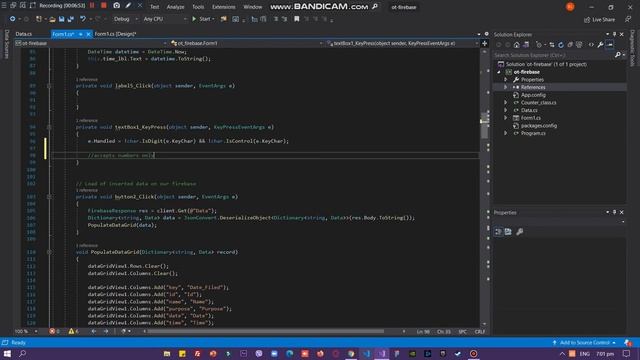The image size is (640, 360).
Task: Click Alphabetical icon in Properties panel
Action: coord(508,231)
